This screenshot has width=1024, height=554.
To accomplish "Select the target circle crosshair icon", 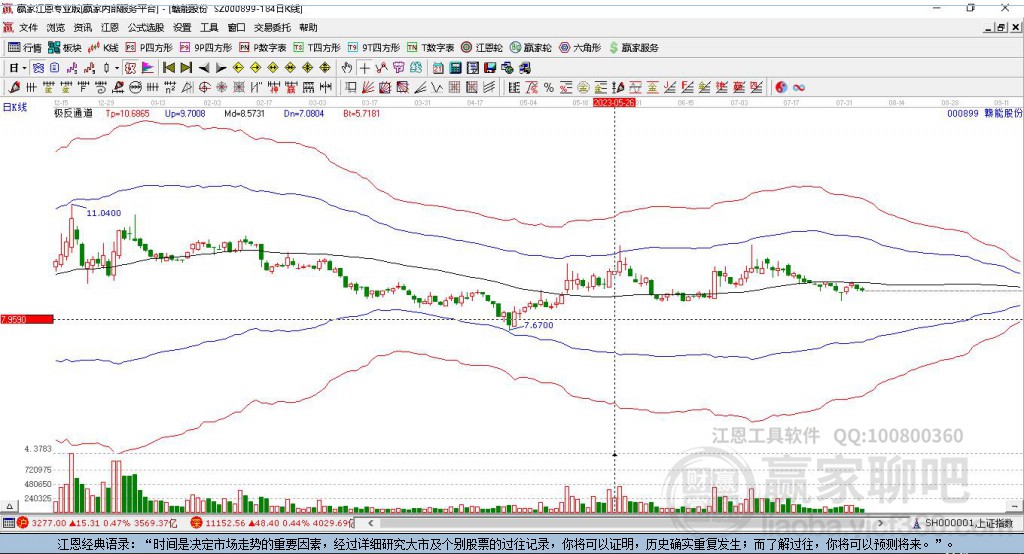I will pos(204,88).
